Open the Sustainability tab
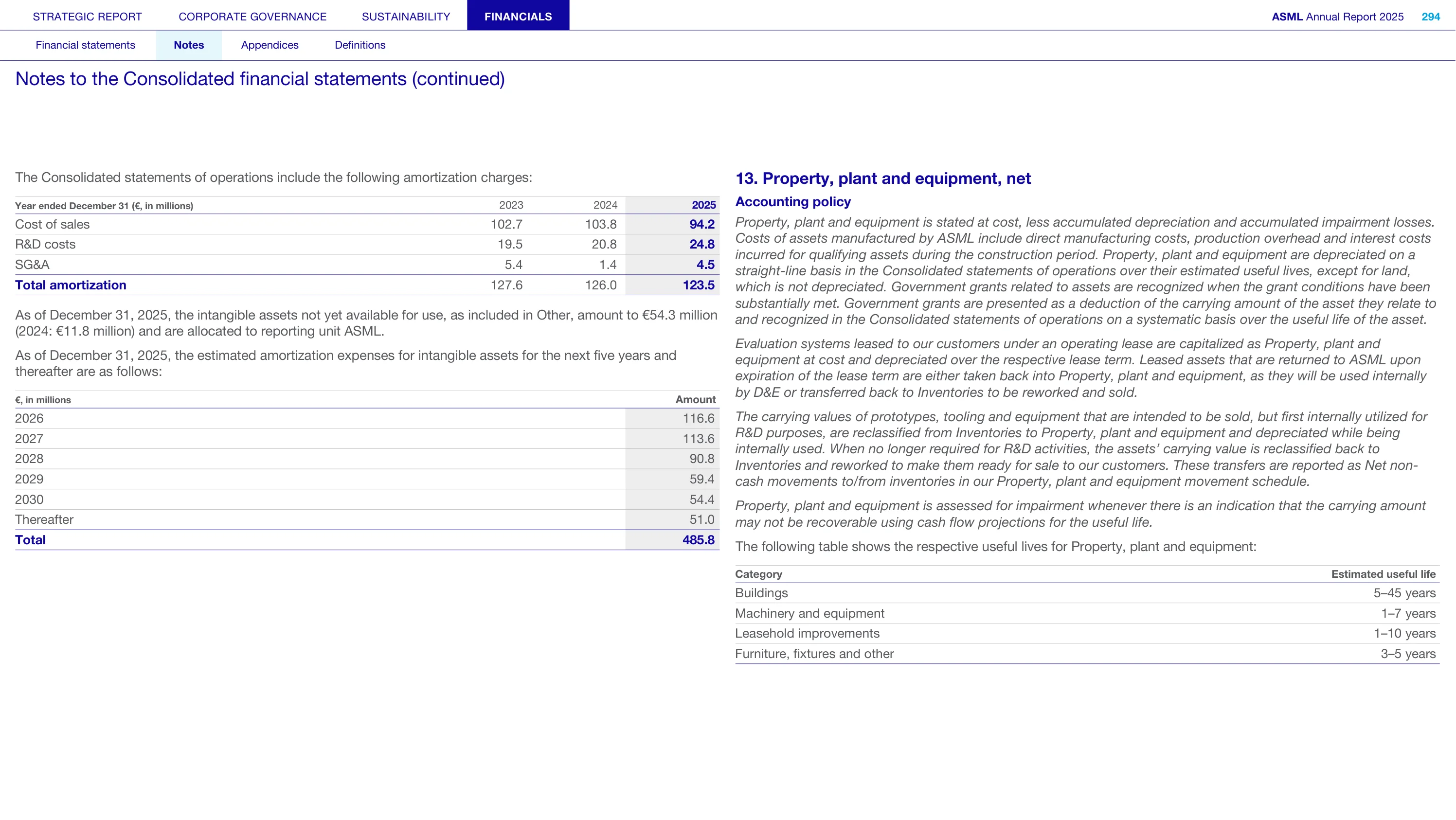Viewport: 1456px width, 820px height. [x=406, y=17]
